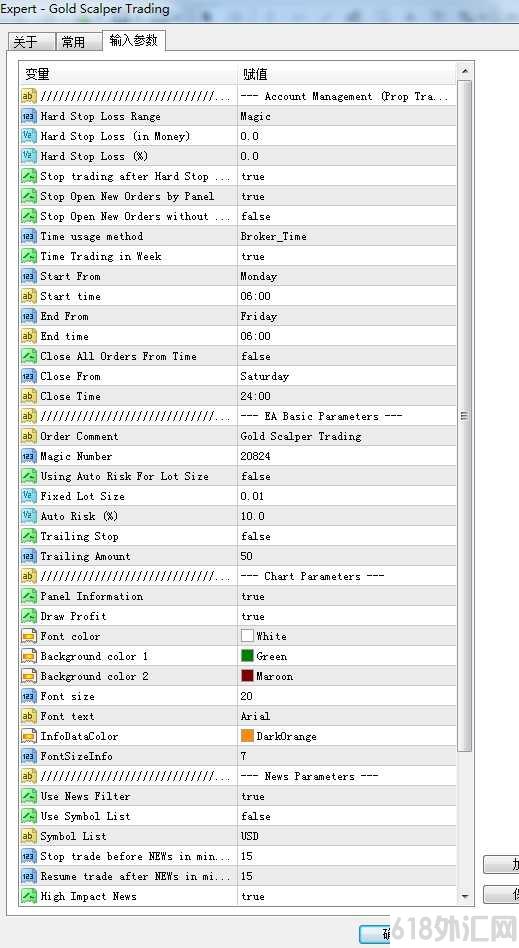This screenshot has height=948, width=519.
Task: Toggle Stop Open New Orders without value false
Action: (347, 216)
